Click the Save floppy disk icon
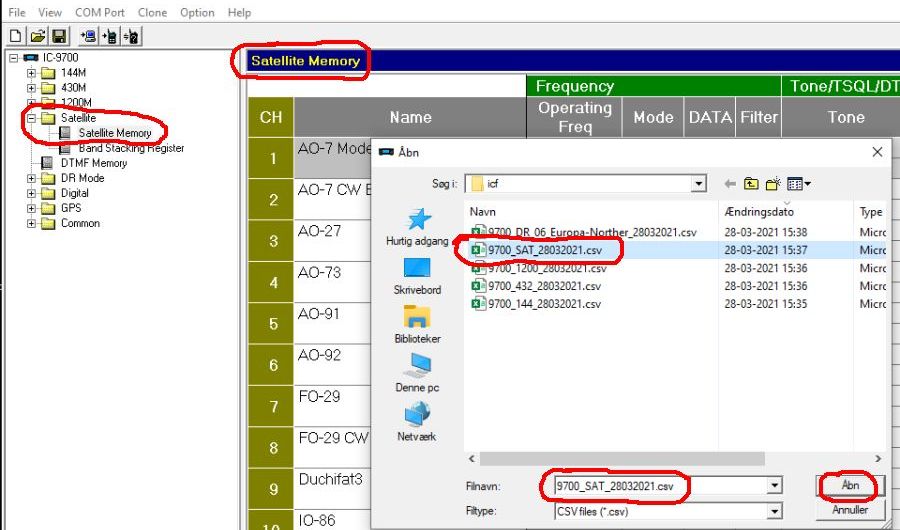Viewport: 900px width, 530px height. click(x=59, y=36)
